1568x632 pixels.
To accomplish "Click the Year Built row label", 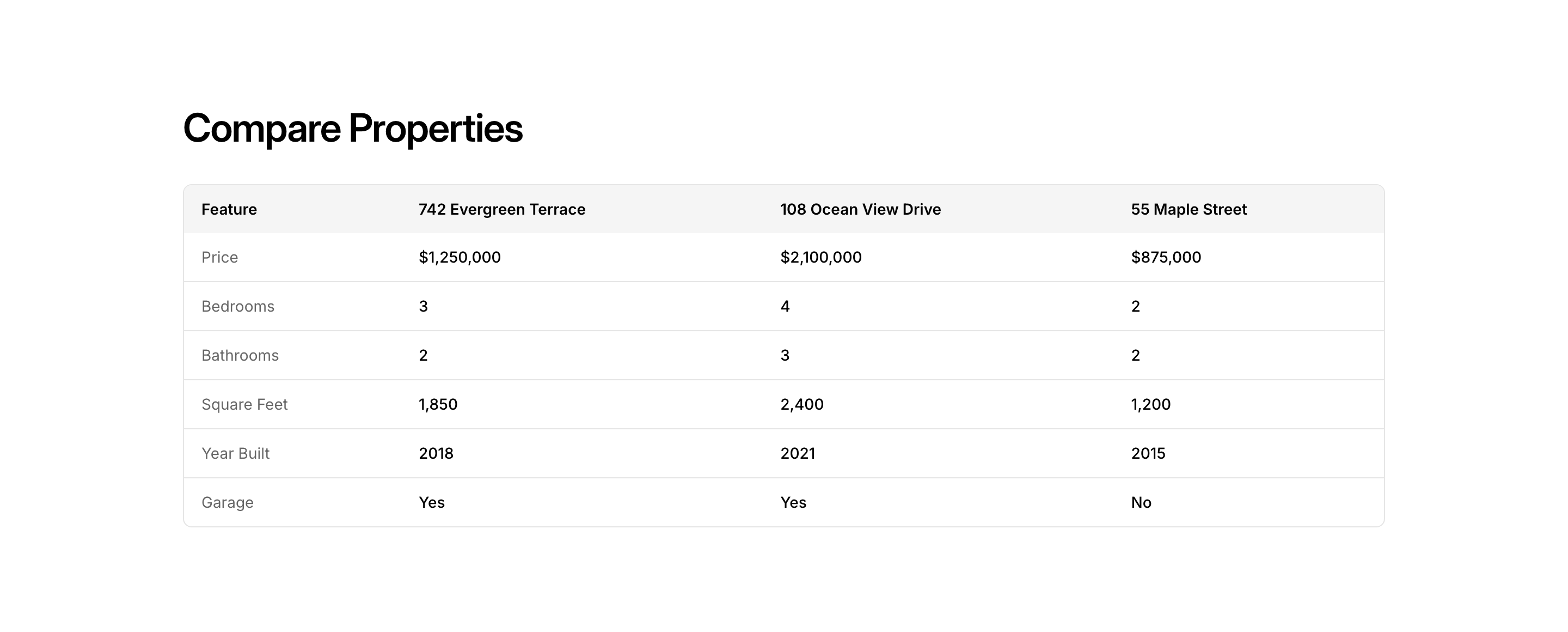I will click(236, 454).
